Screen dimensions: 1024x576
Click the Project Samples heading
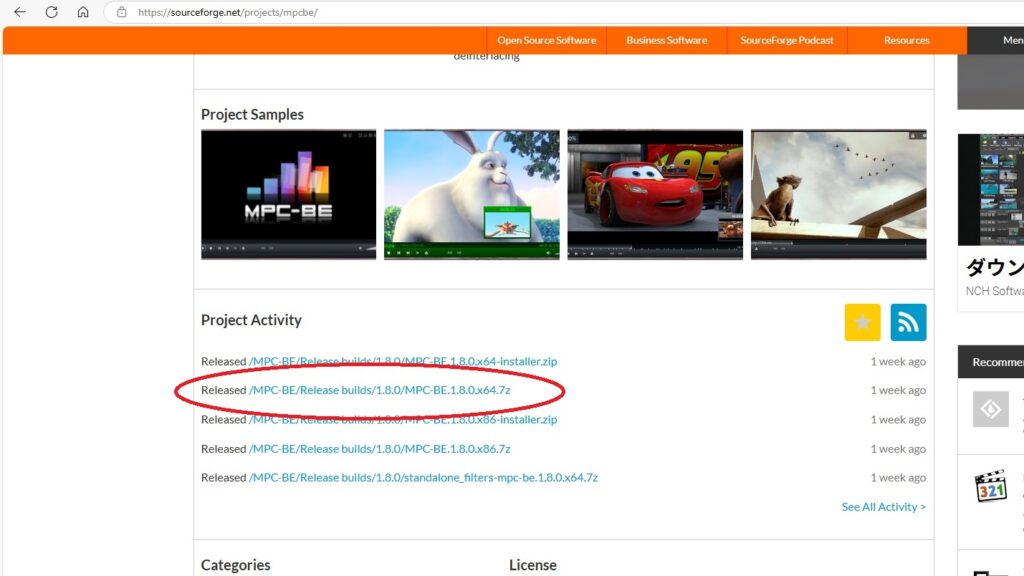tap(252, 114)
